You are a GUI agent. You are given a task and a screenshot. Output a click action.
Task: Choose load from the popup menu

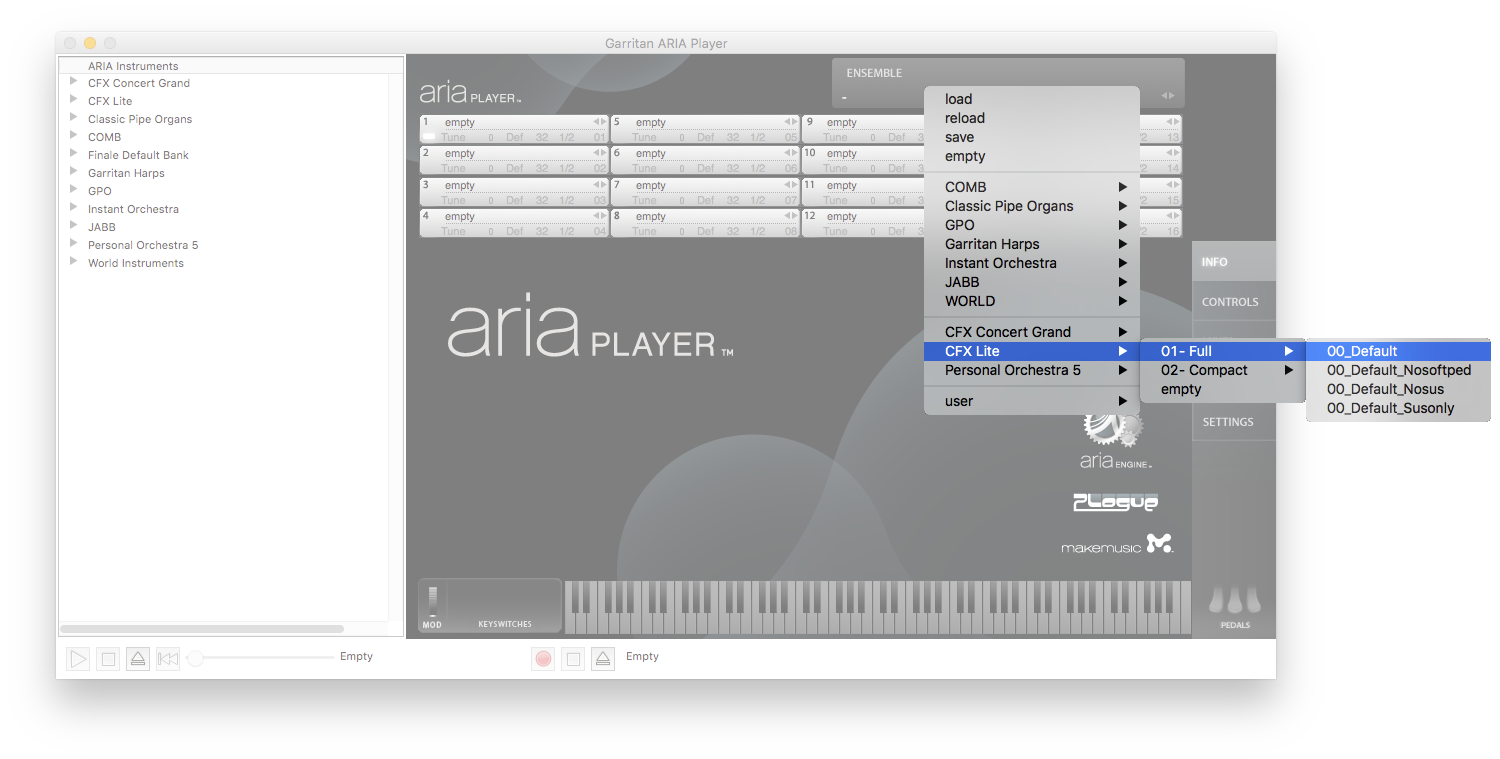tap(1032, 99)
